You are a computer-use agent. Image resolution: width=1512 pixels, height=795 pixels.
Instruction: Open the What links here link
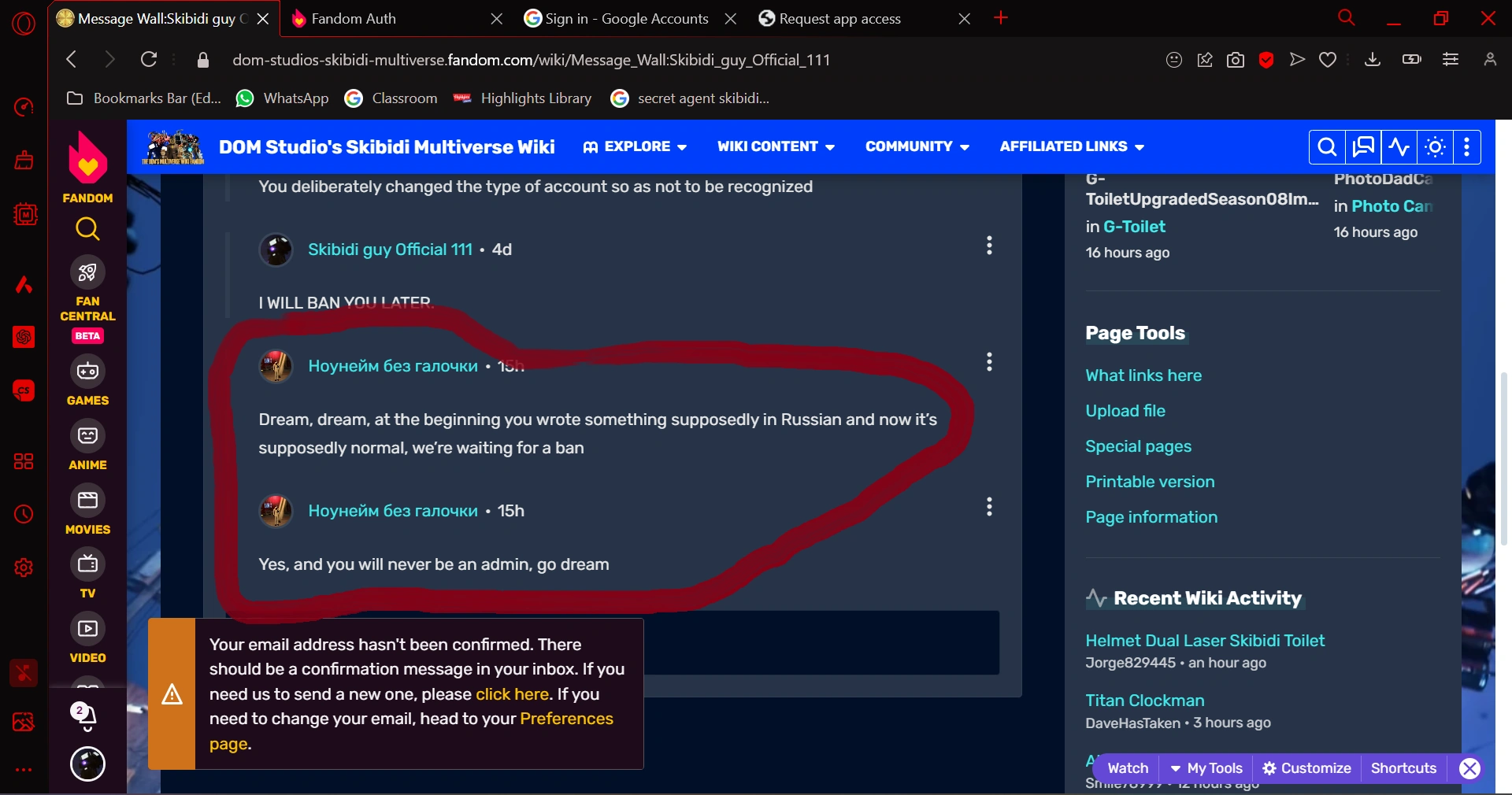(1143, 375)
